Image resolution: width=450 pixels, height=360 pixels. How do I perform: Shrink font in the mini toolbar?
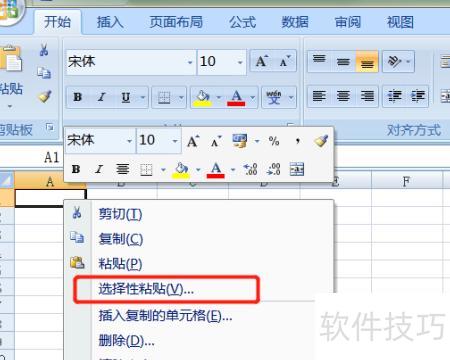click(x=216, y=141)
